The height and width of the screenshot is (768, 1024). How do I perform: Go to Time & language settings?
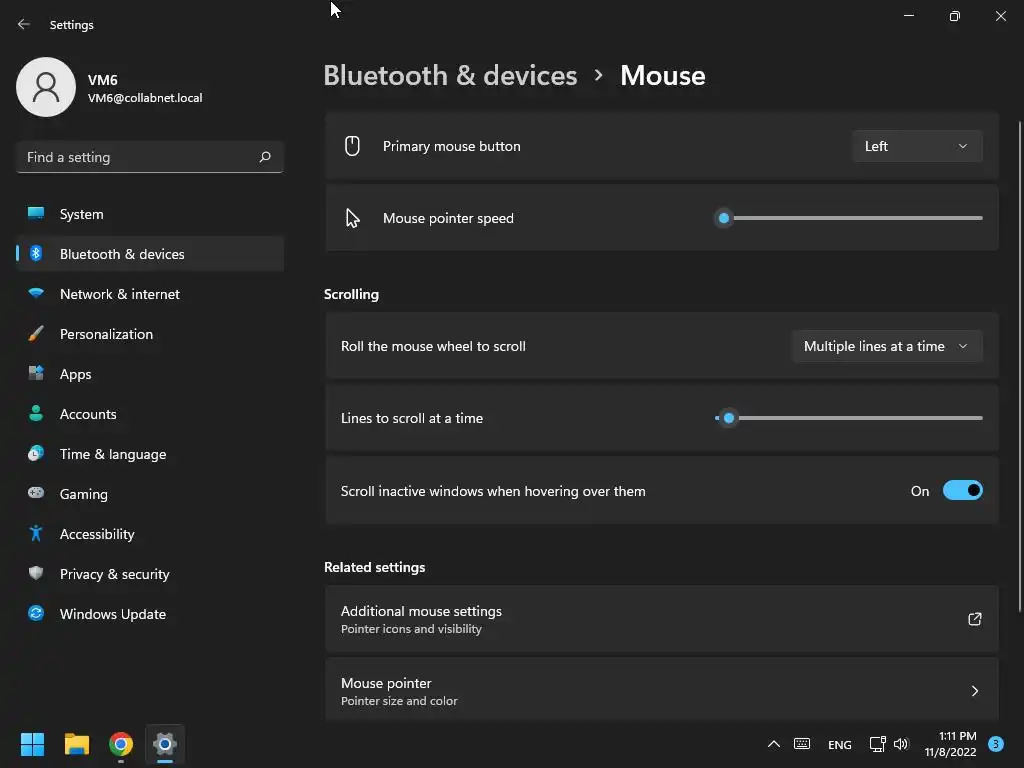[x=113, y=454]
